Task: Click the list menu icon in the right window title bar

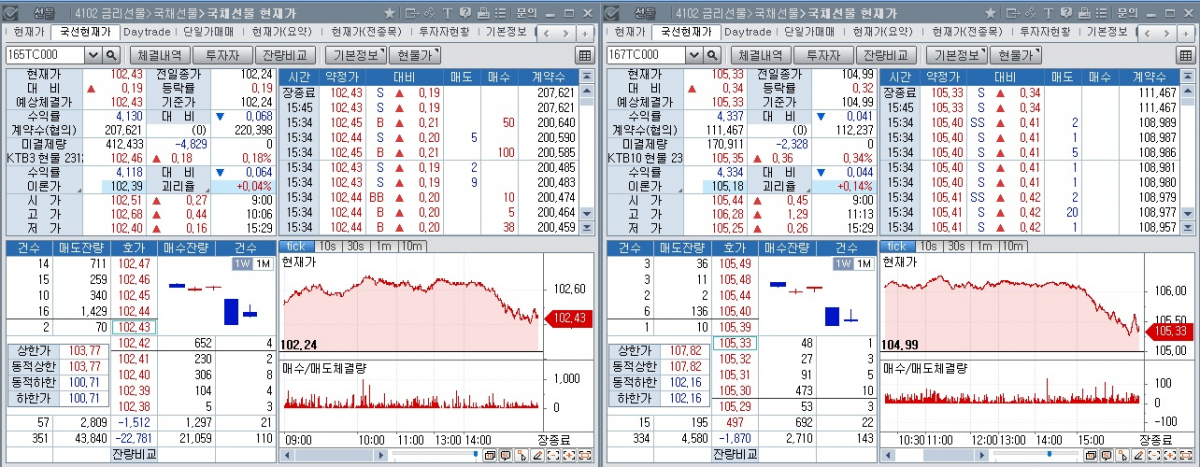Action: [1101, 13]
